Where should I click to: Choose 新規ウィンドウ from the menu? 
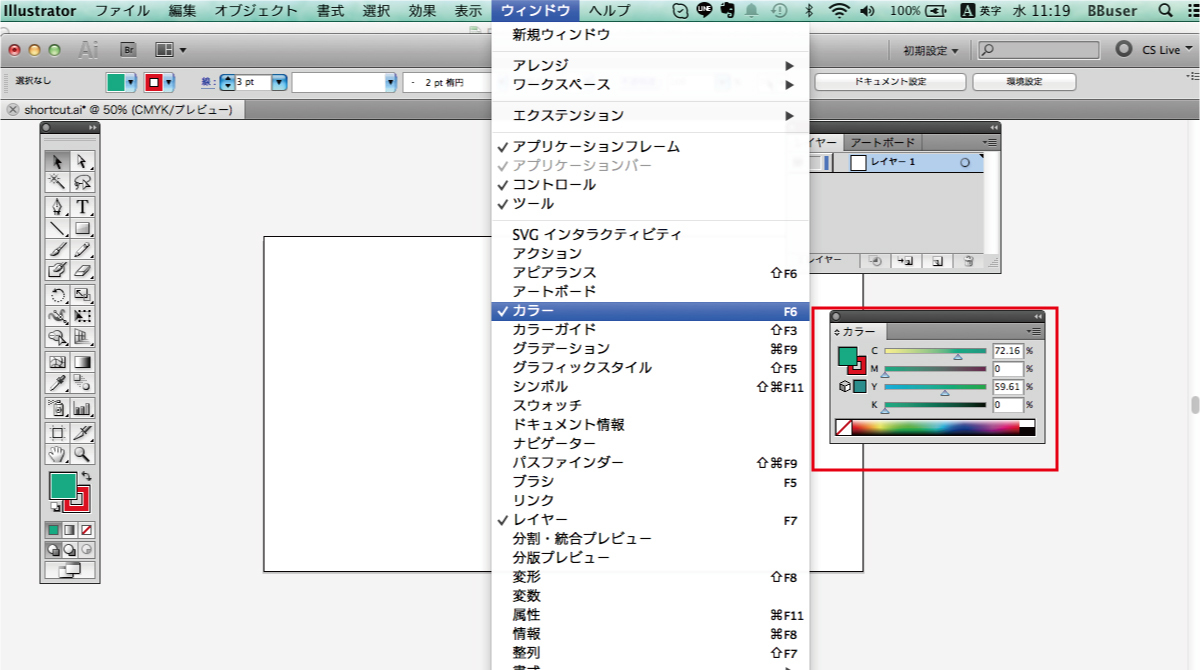tap(650, 34)
